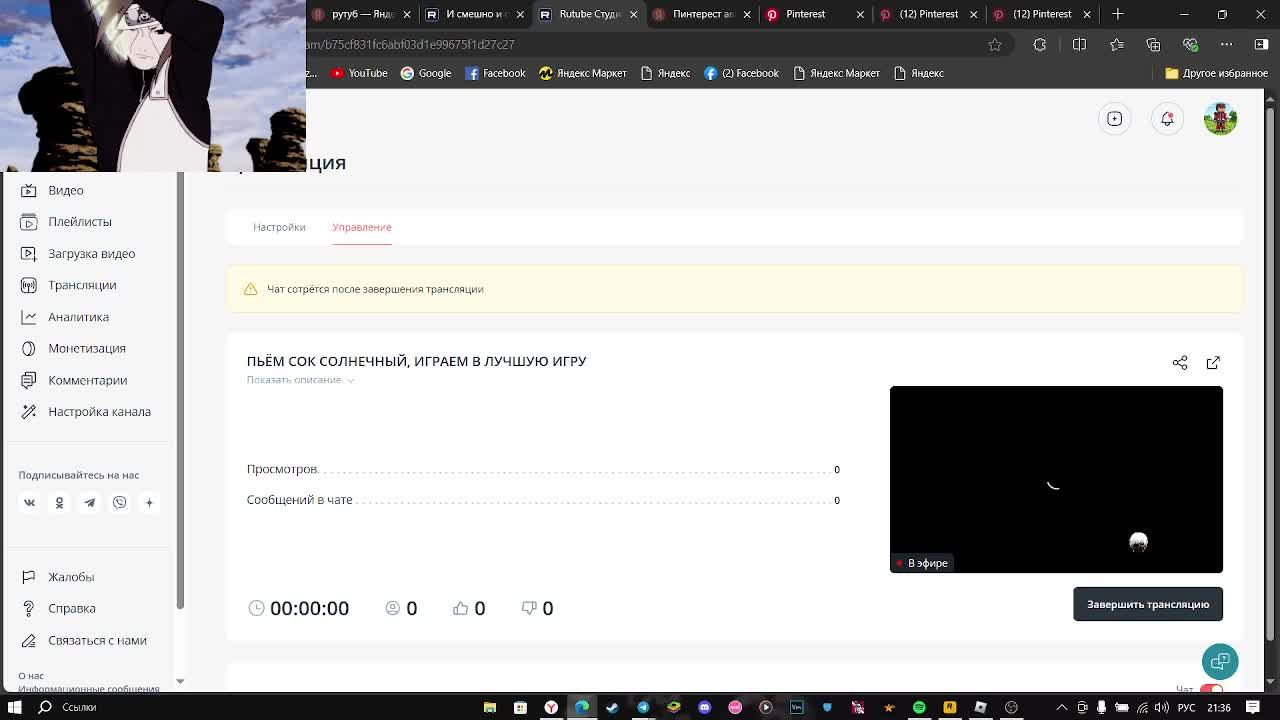This screenshot has width=1280, height=720.
Task: Click the Комментарии speech bubble icon
Action: 29,380
